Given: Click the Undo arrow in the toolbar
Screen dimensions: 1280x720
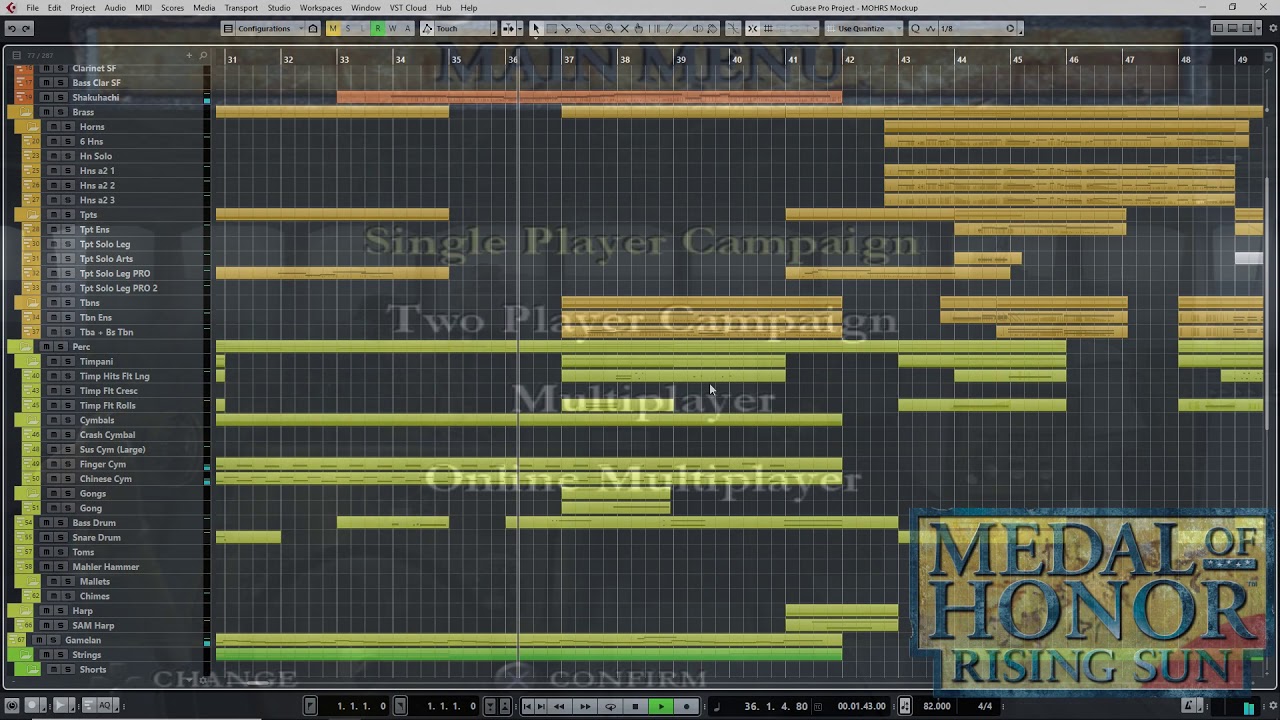Looking at the screenshot, I should tap(11, 28).
